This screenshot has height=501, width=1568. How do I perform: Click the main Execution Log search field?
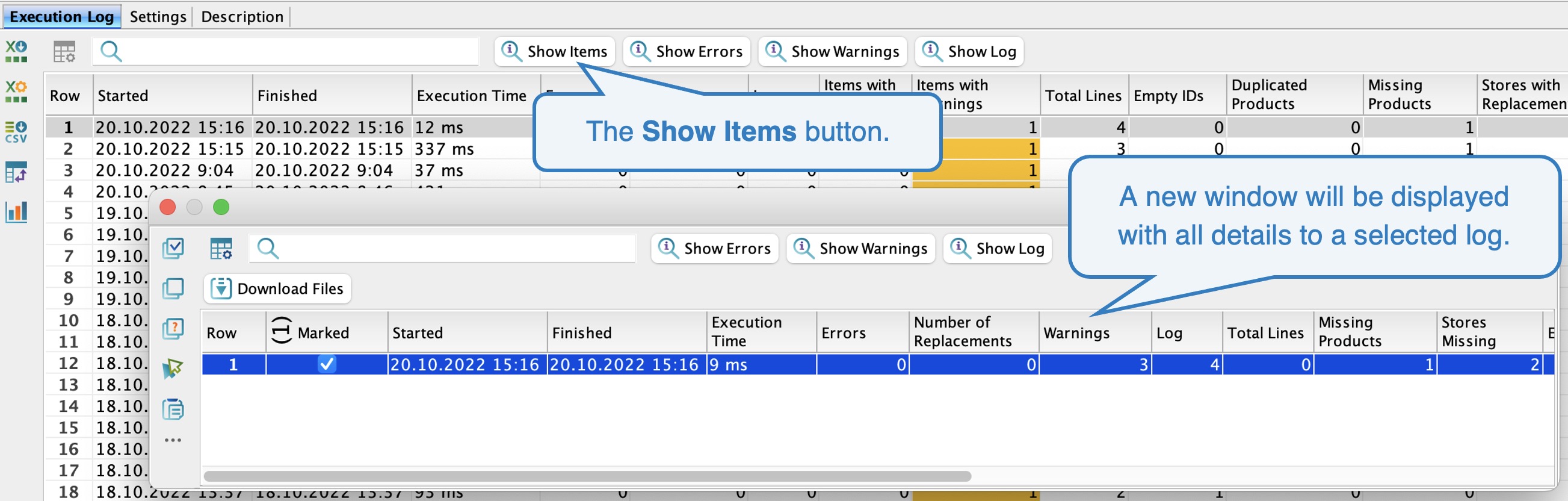click(285, 52)
